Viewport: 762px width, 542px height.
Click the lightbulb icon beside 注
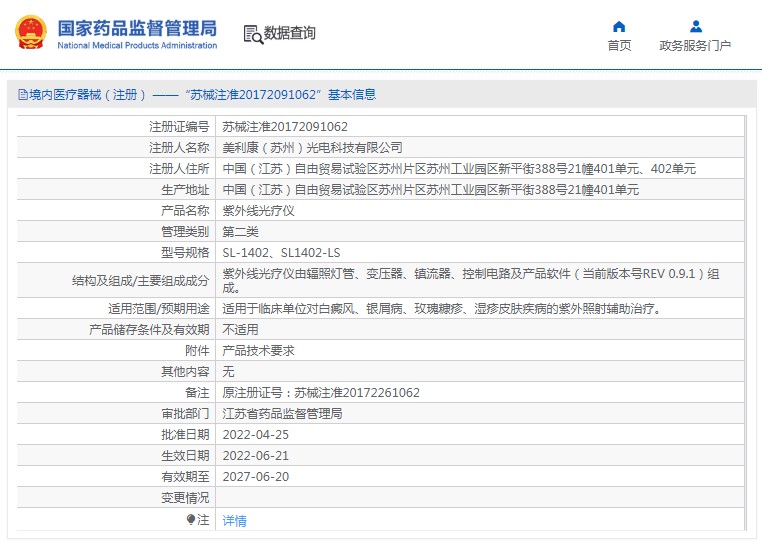191,520
